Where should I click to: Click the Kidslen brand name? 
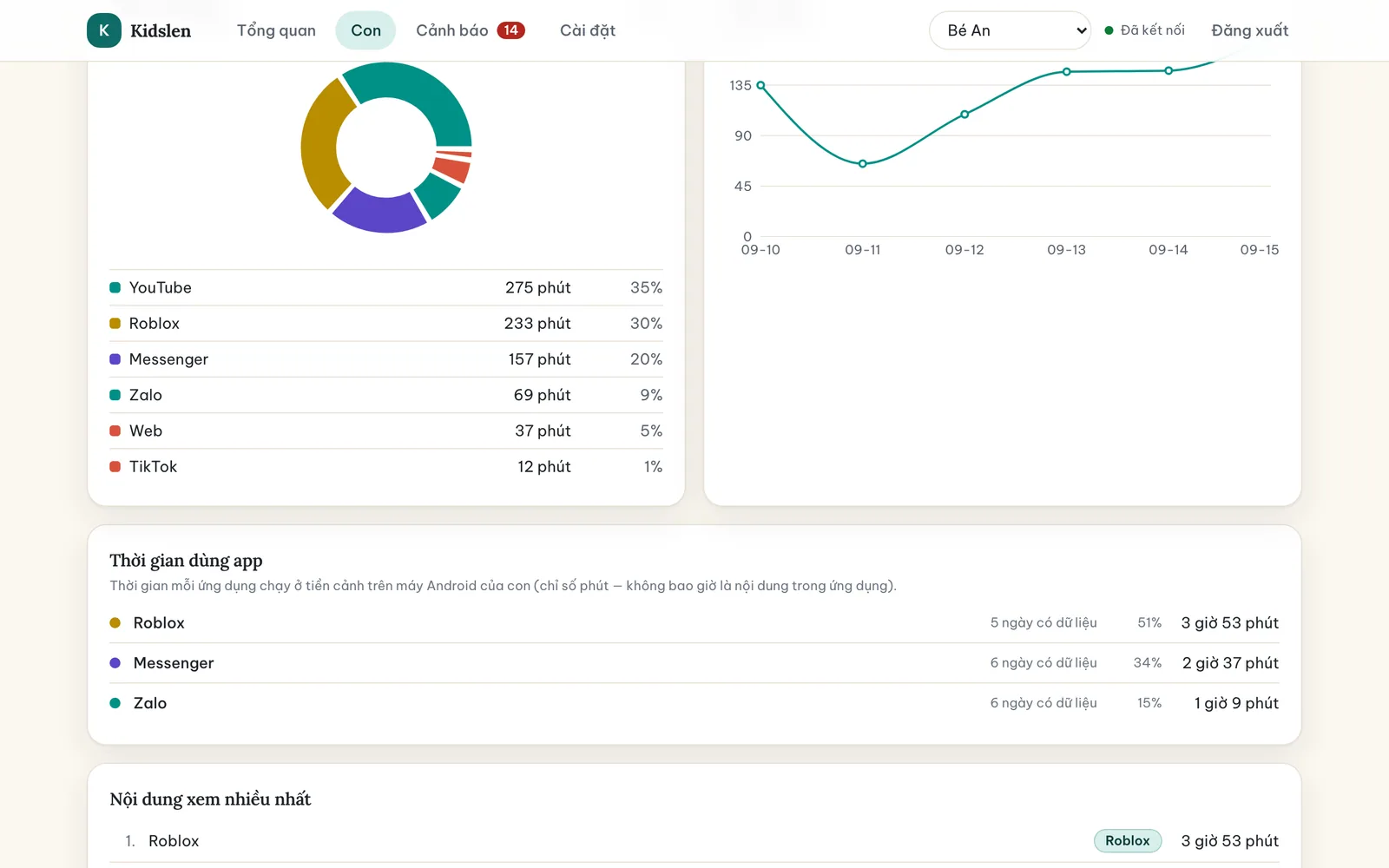pyautogui.click(x=161, y=30)
